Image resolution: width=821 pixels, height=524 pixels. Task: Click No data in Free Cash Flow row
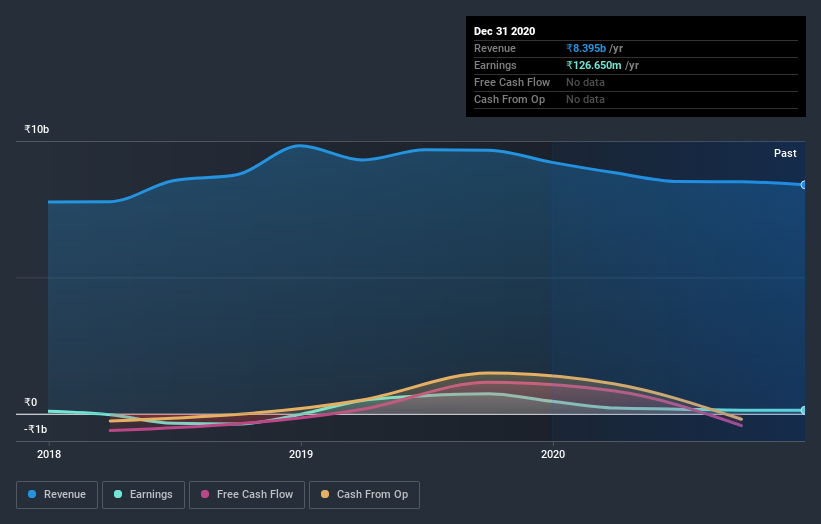coord(585,82)
